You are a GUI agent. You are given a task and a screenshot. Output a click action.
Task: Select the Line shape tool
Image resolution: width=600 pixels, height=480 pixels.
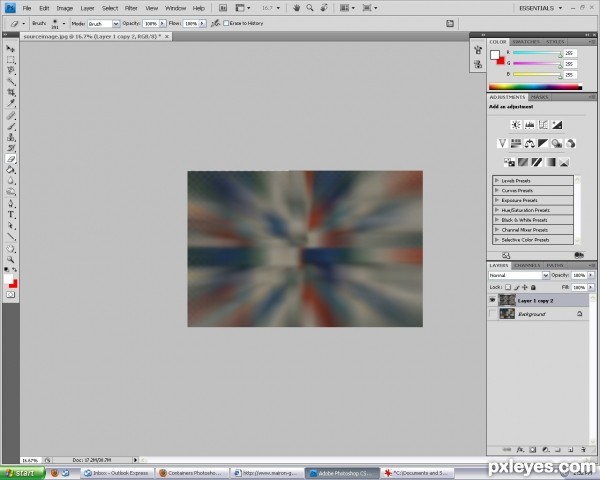point(11,237)
